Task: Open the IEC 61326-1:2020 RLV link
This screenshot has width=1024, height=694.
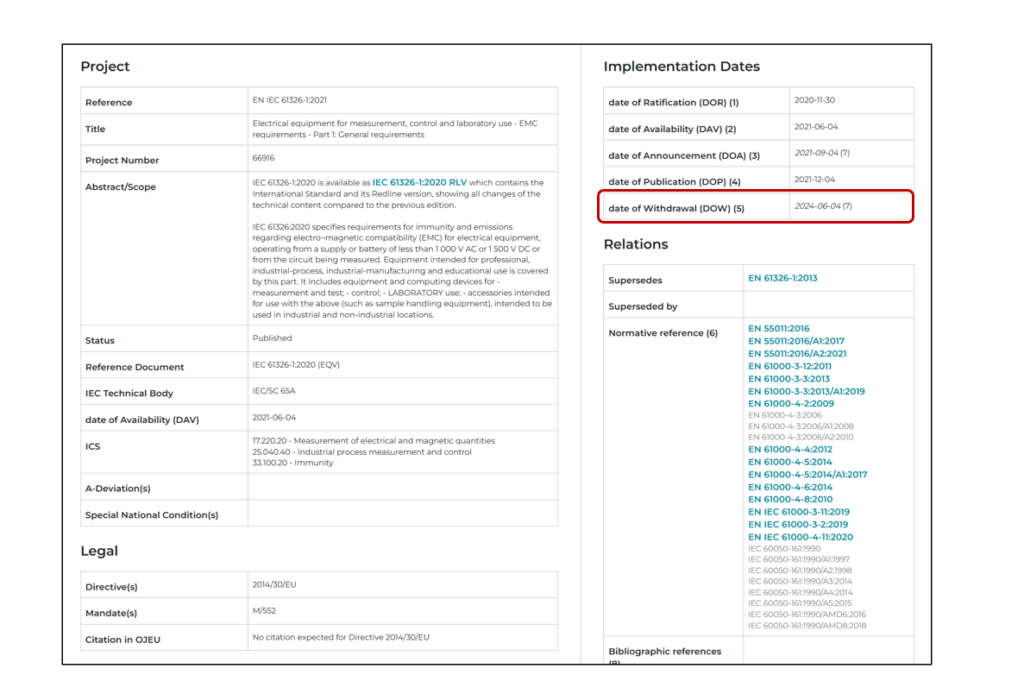Action: point(419,183)
